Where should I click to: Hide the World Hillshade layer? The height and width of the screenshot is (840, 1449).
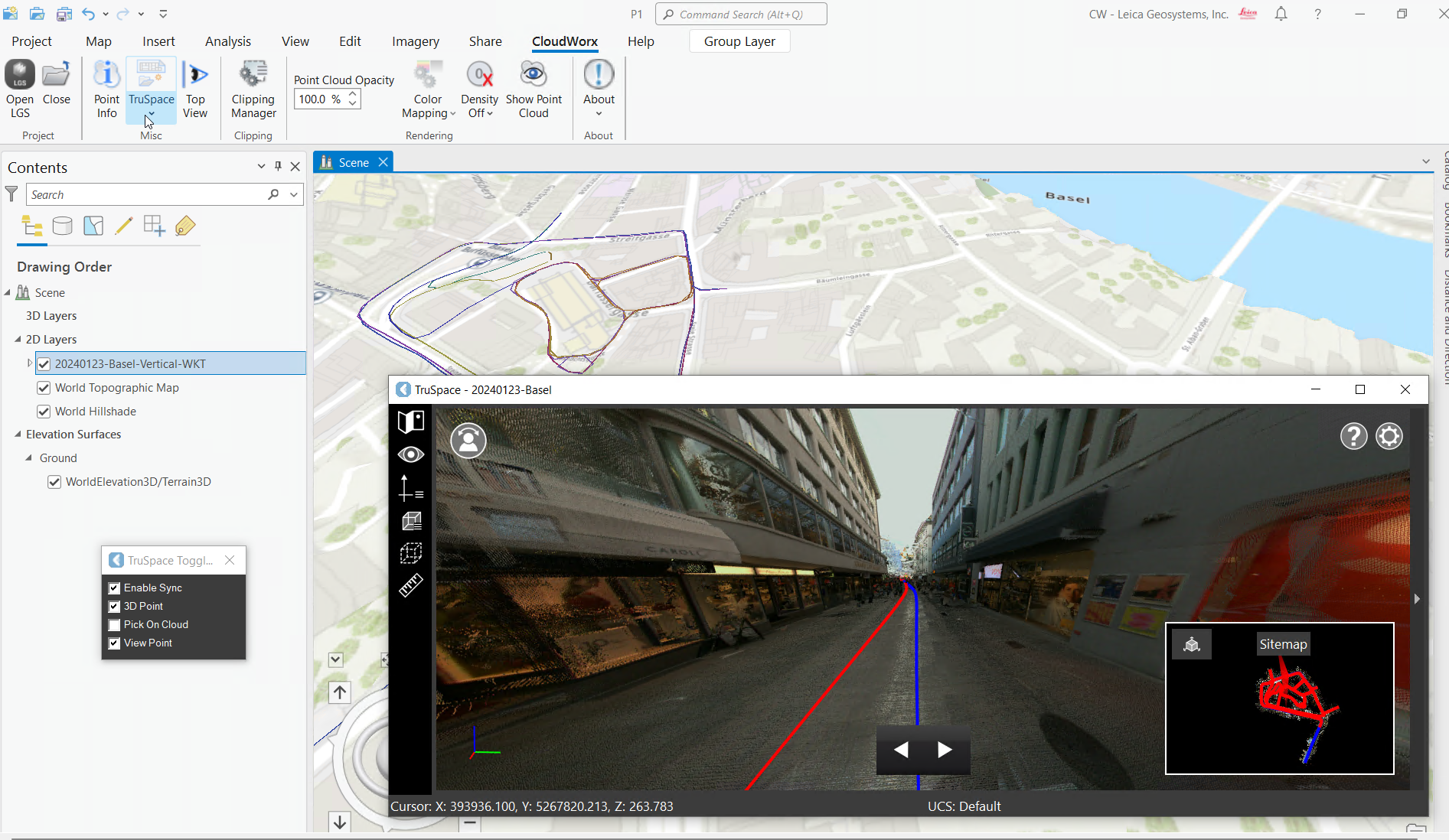[44, 412]
